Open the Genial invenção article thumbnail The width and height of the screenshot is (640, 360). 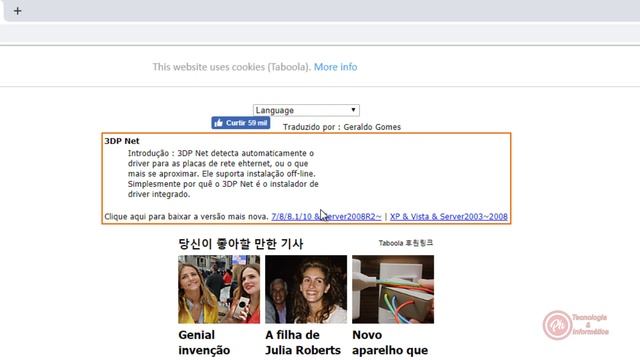tap(219, 289)
